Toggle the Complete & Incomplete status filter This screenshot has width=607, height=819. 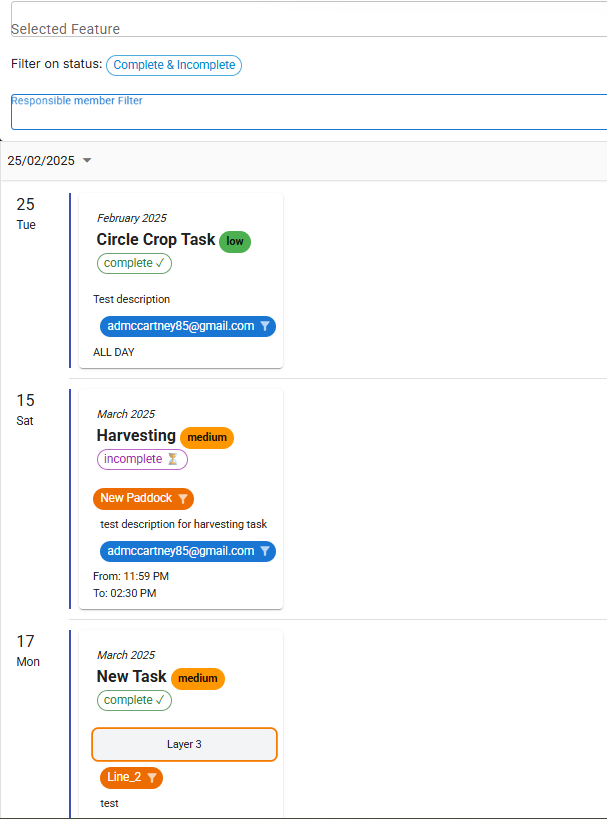tap(173, 65)
